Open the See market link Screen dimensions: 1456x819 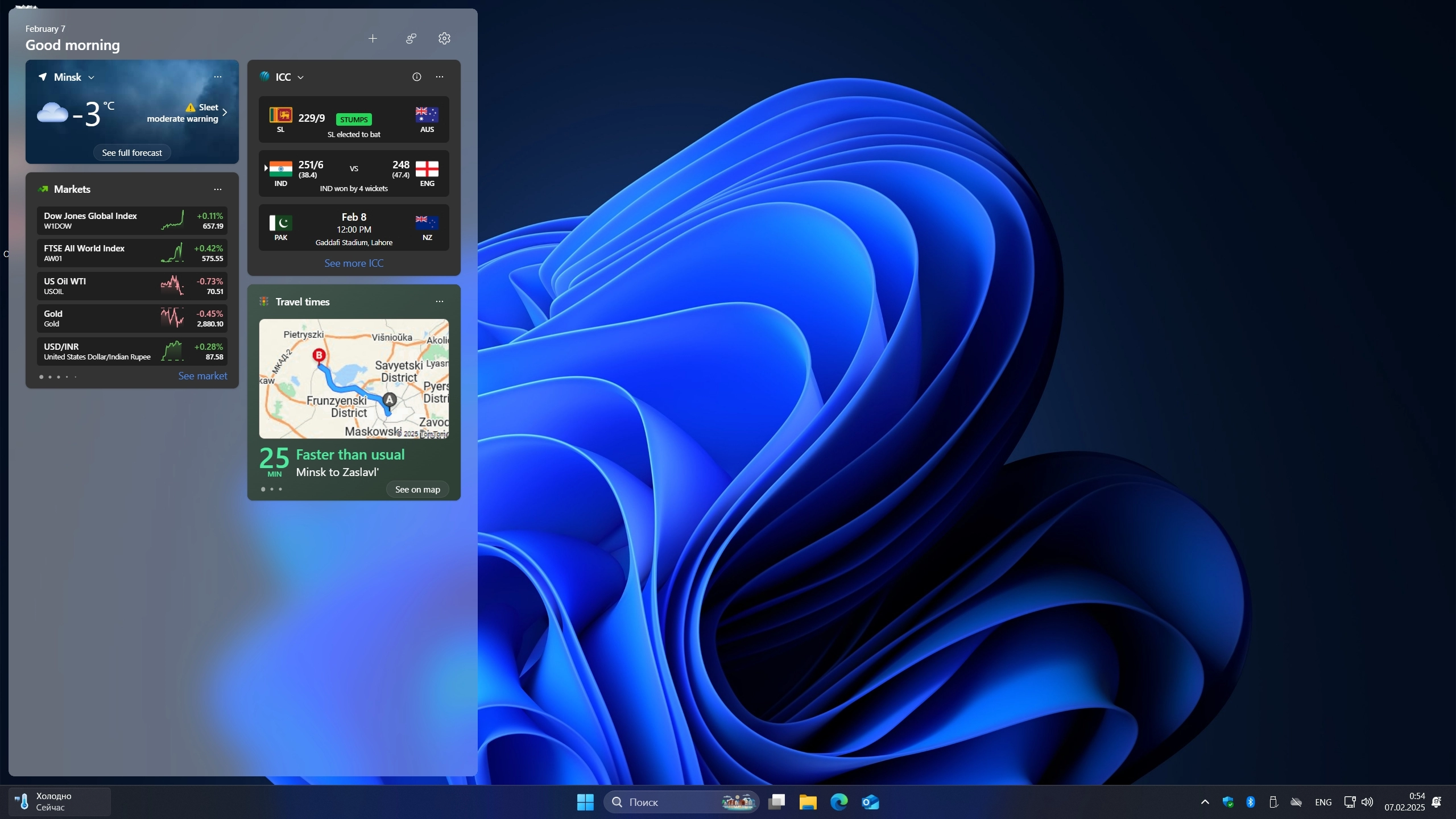[202, 375]
